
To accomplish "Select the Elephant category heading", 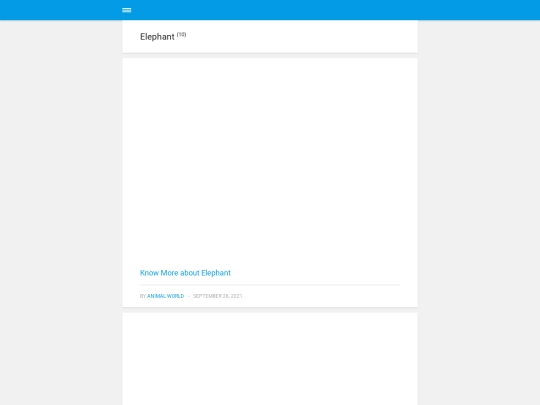I will click(x=157, y=37).
